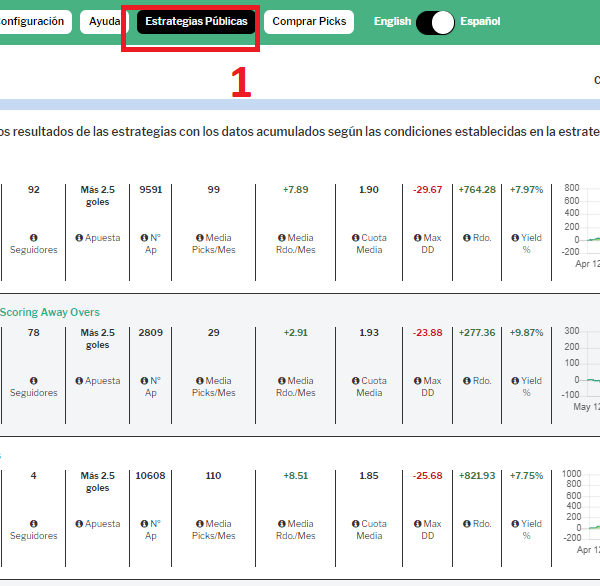Click Seguidores info icon in the 92 row
Image resolution: width=600 pixels, height=586 pixels.
click(34, 238)
